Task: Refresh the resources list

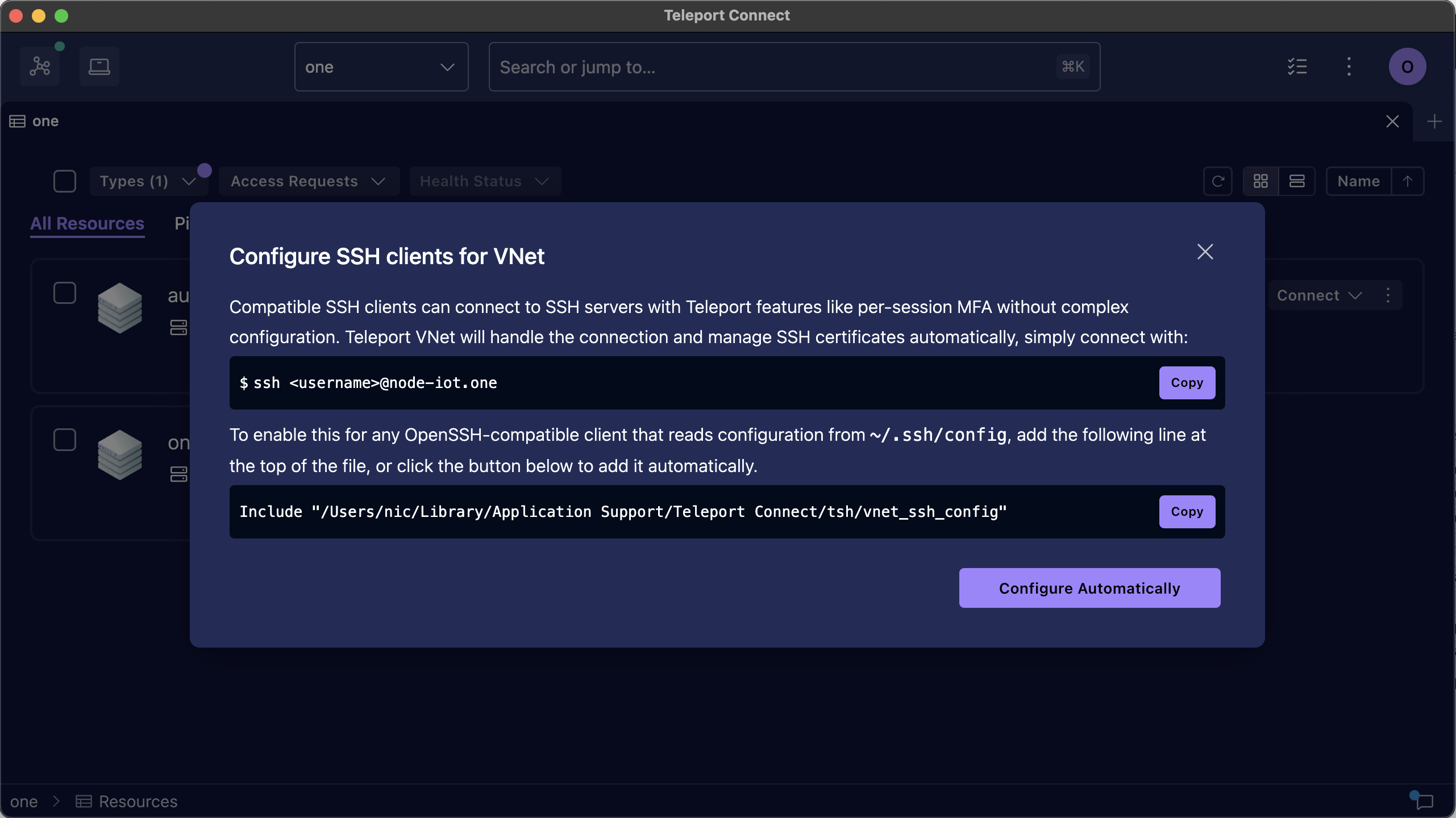Action: tap(1218, 181)
